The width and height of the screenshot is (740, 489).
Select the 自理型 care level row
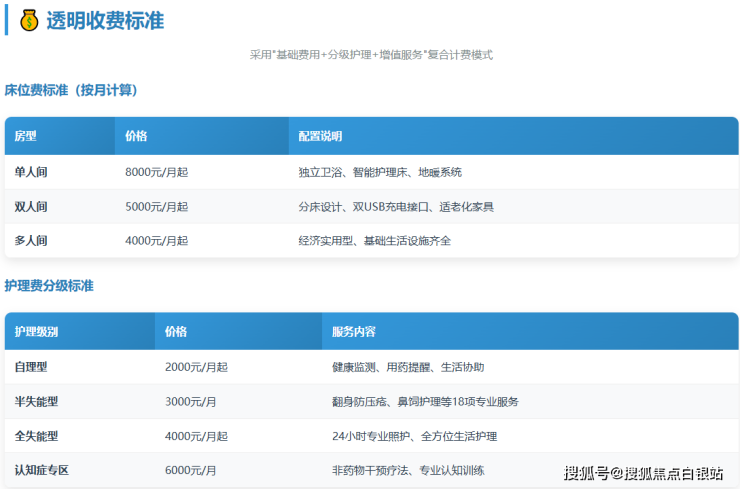(31, 367)
